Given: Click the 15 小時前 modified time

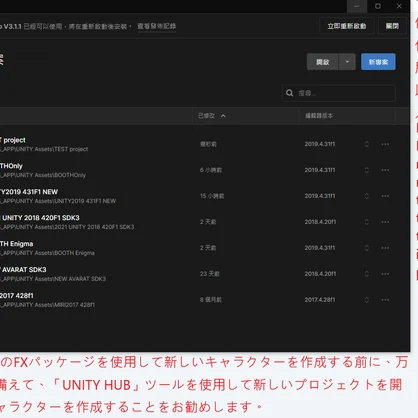Looking at the screenshot, I should (212, 196).
